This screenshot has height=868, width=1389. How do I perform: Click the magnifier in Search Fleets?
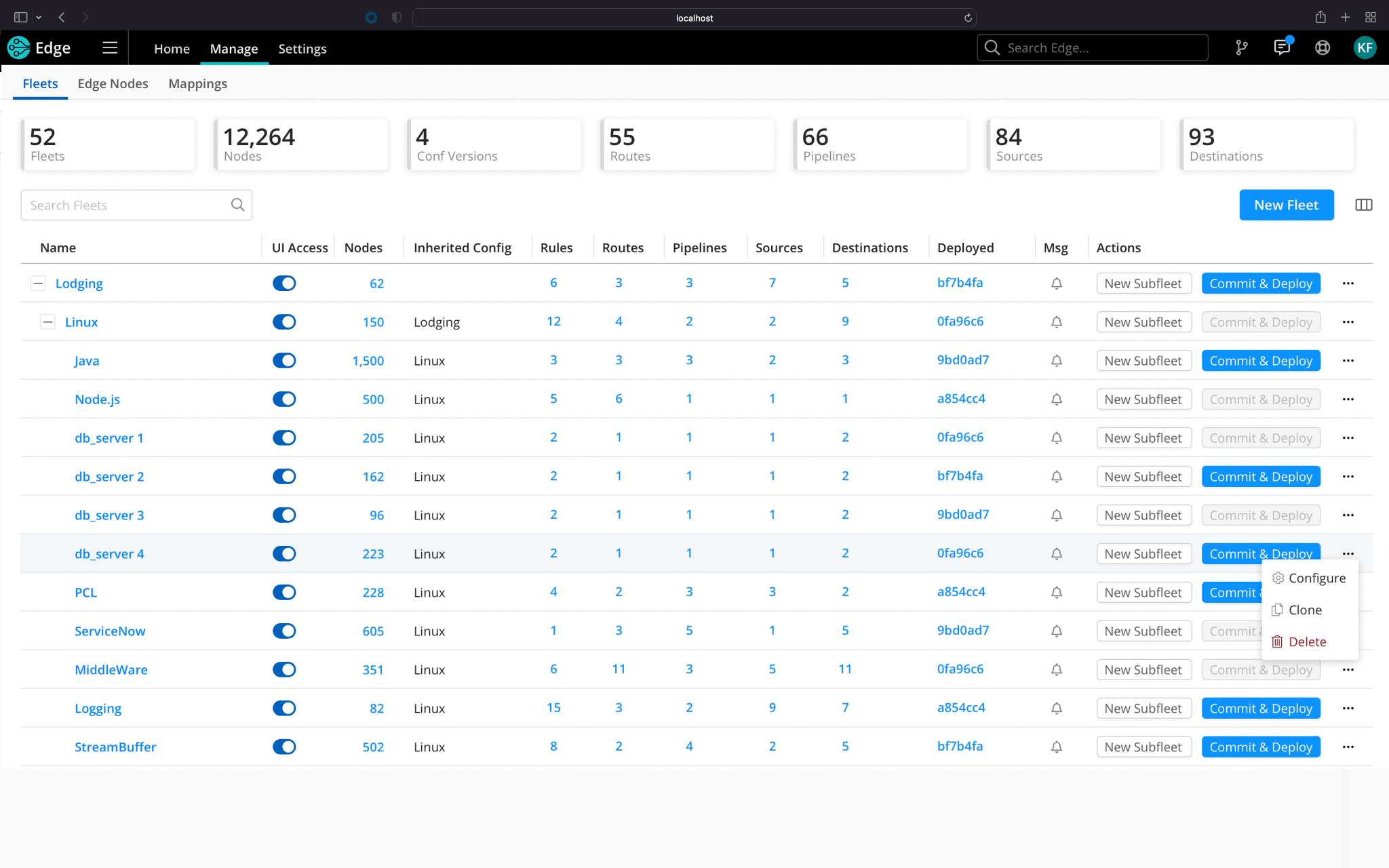(237, 205)
